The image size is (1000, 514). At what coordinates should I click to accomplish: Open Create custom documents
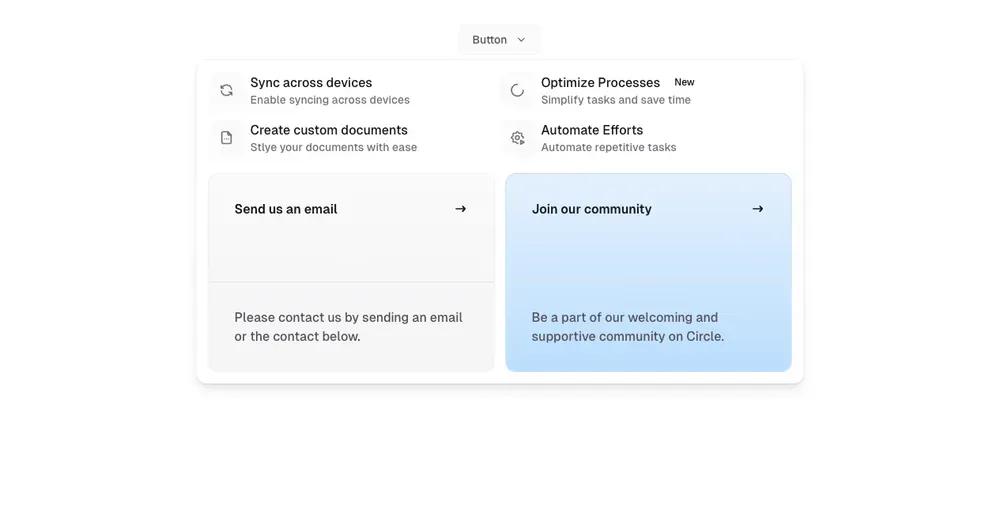tap(329, 130)
